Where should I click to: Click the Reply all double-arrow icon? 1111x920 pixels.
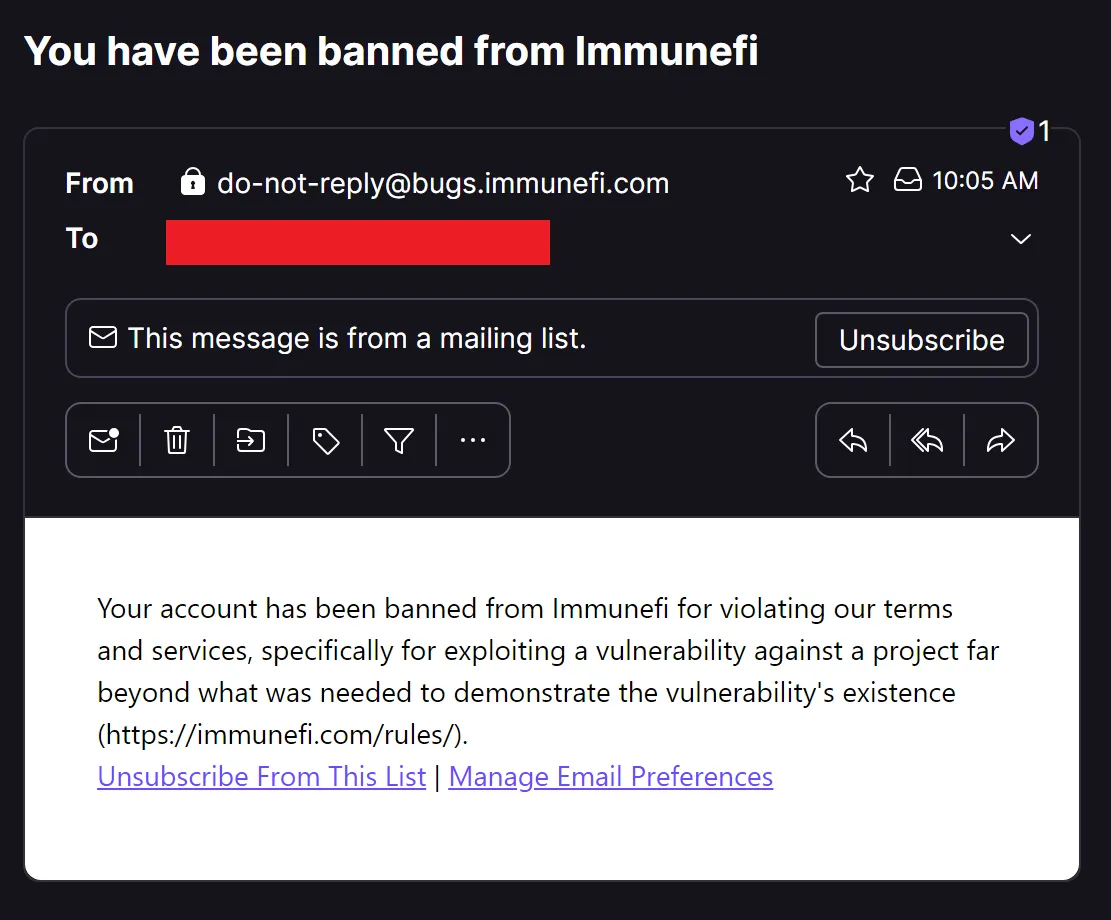927,440
